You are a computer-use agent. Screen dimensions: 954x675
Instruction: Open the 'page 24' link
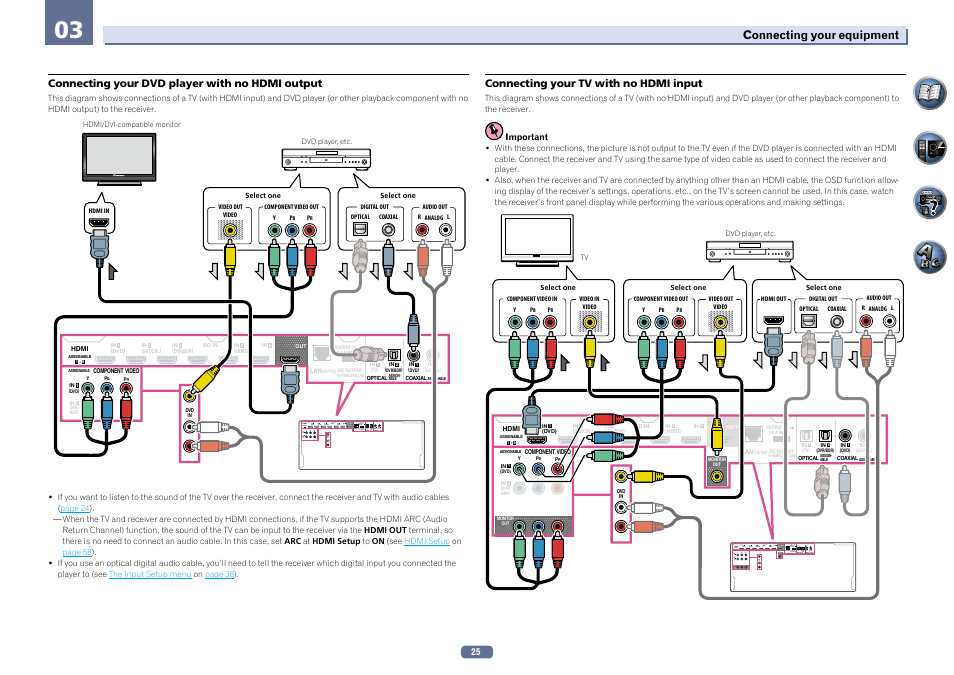click(75, 508)
